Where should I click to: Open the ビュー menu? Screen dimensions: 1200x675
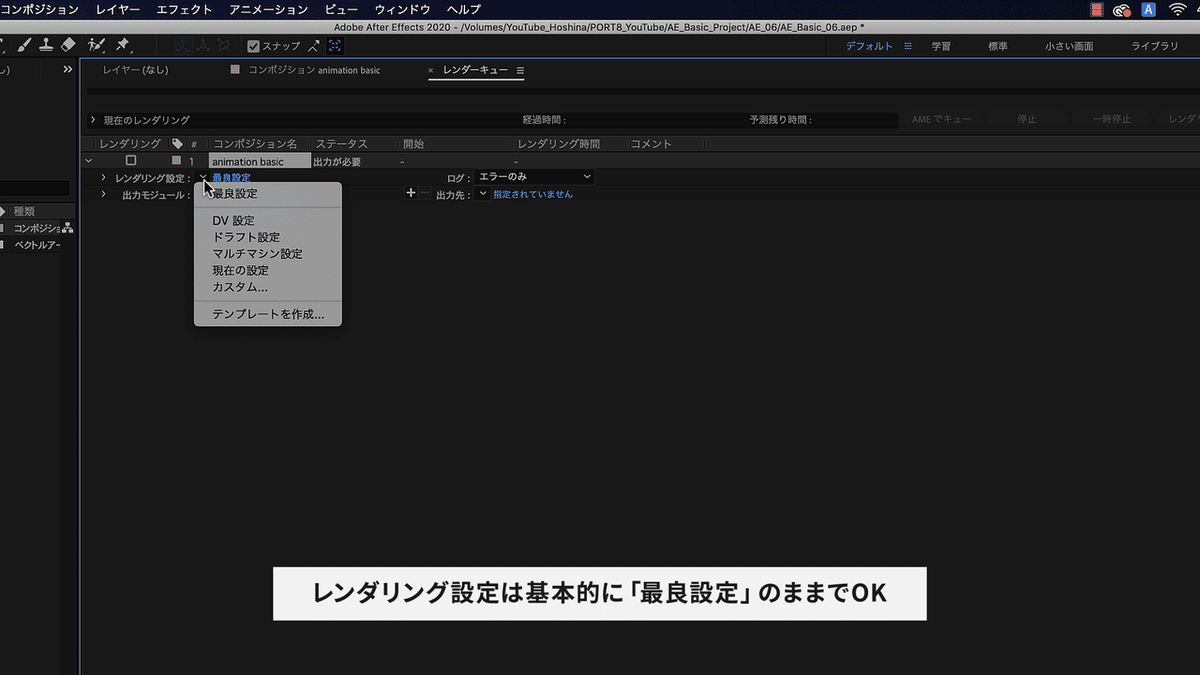click(341, 9)
